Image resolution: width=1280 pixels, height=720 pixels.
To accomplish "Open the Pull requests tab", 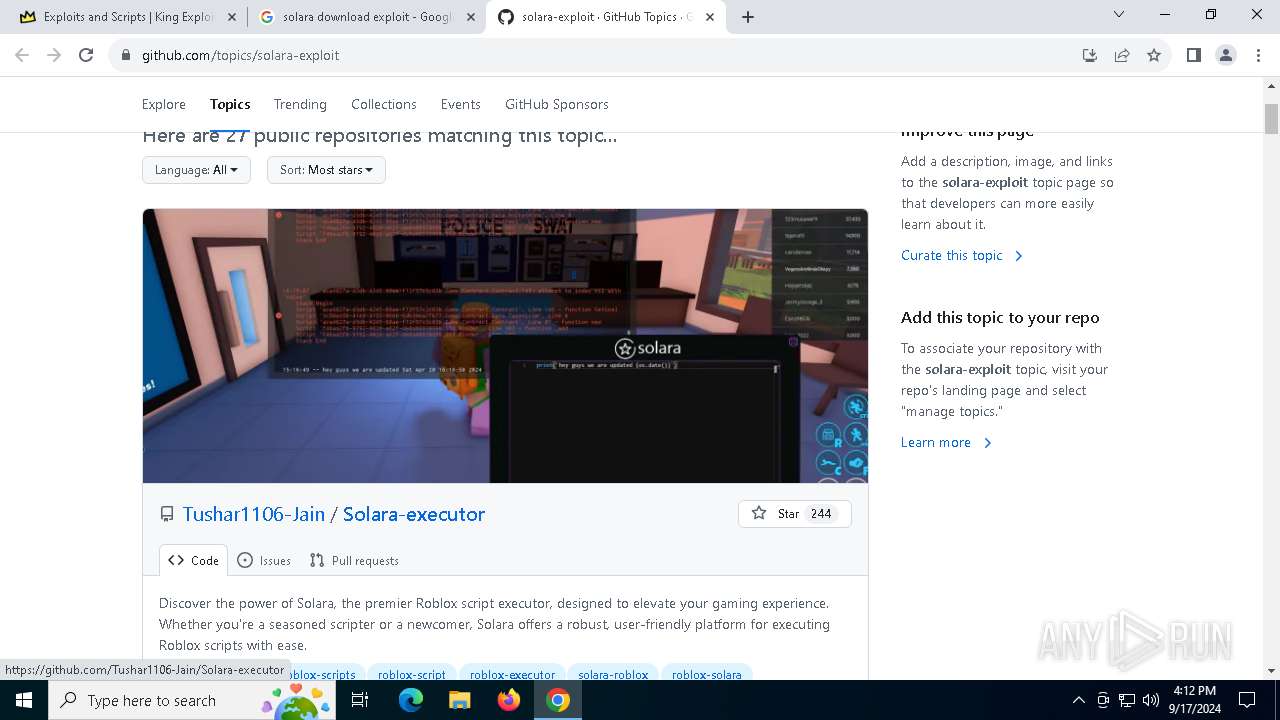I will (354, 560).
